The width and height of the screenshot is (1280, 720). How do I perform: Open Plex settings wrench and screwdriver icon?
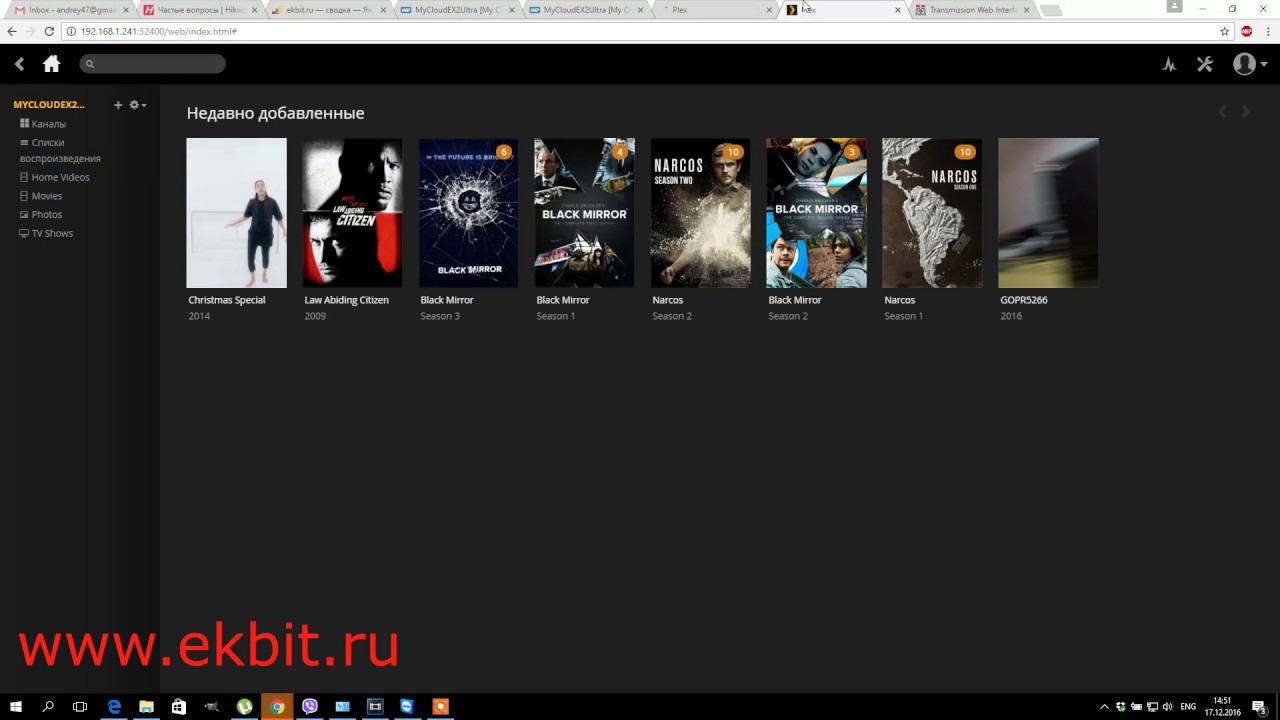(x=1204, y=64)
